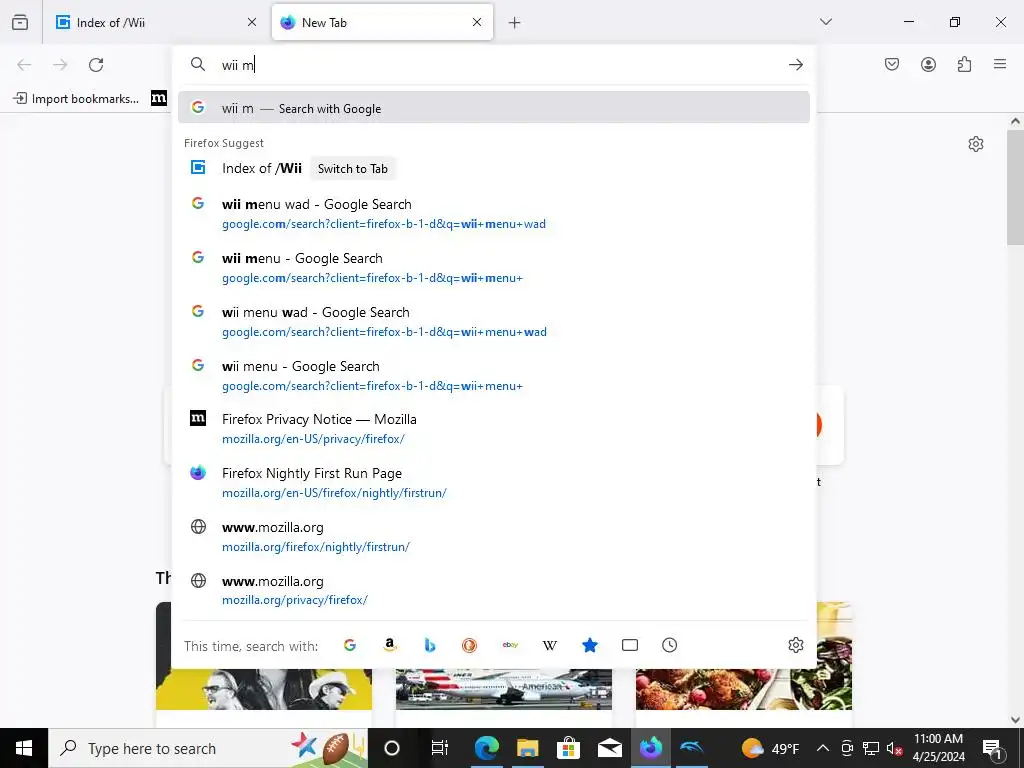Image resolution: width=1024 pixels, height=768 pixels.
Task: Go to the typed address with arrow
Action: pos(795,65)
